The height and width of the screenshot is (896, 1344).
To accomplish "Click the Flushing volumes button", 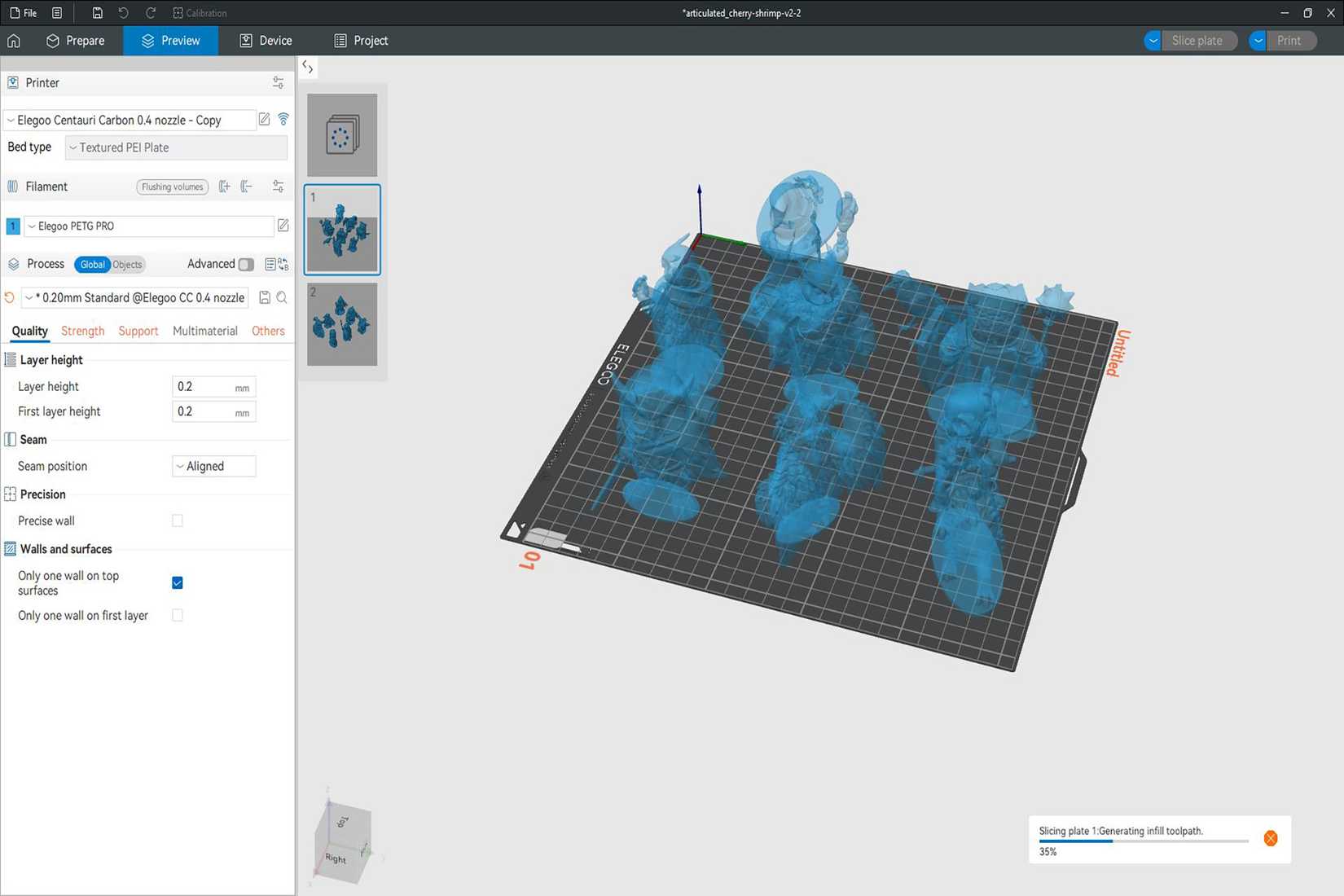I will coord(172,187).
